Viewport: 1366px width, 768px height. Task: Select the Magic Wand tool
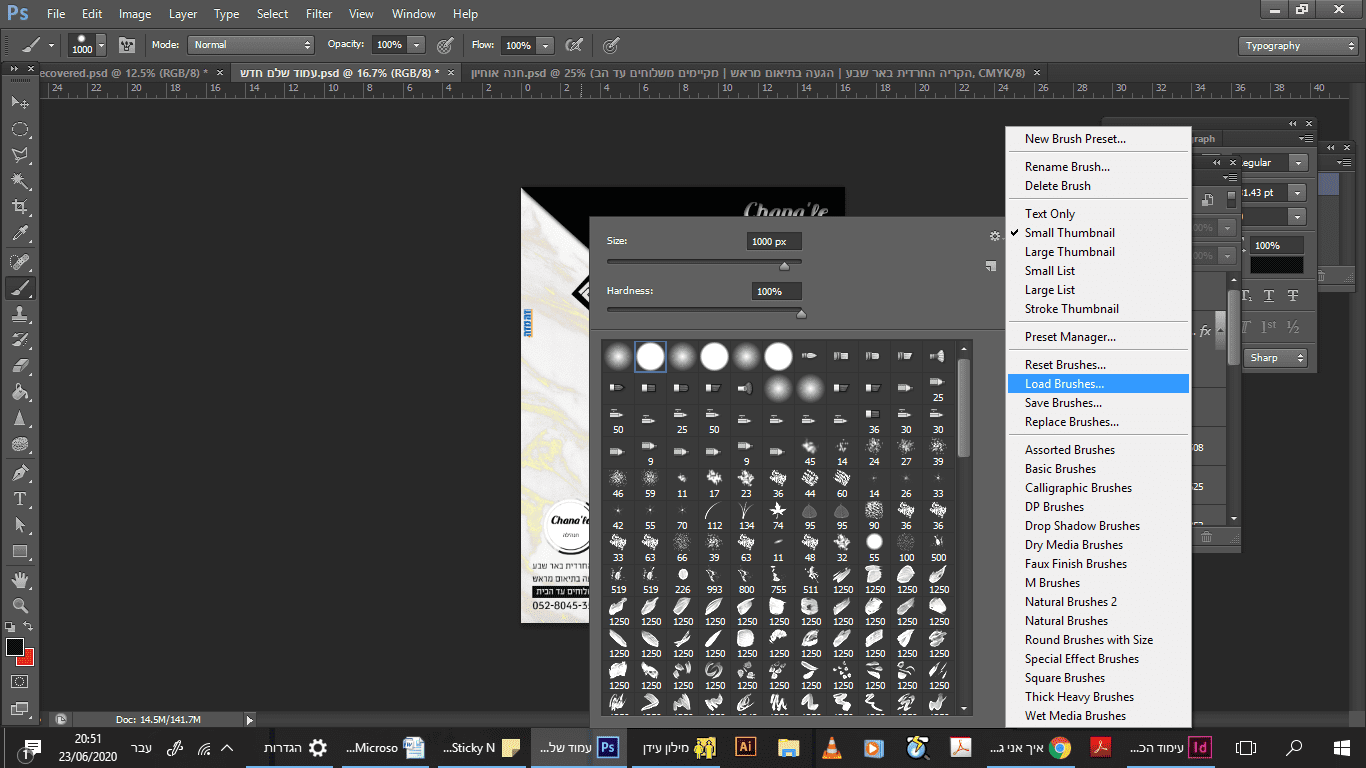20,180
